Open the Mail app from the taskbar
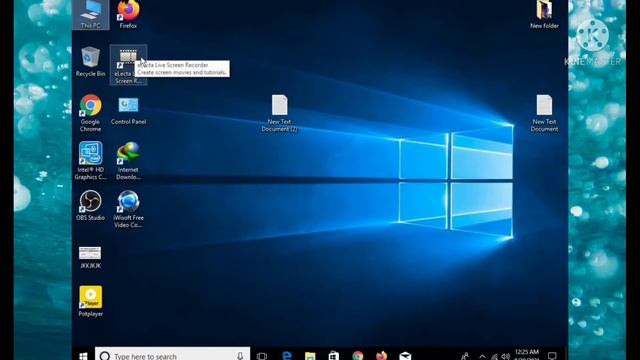This screenshot has width=640, height=360. pyautogui.click(x=405, y=356)
